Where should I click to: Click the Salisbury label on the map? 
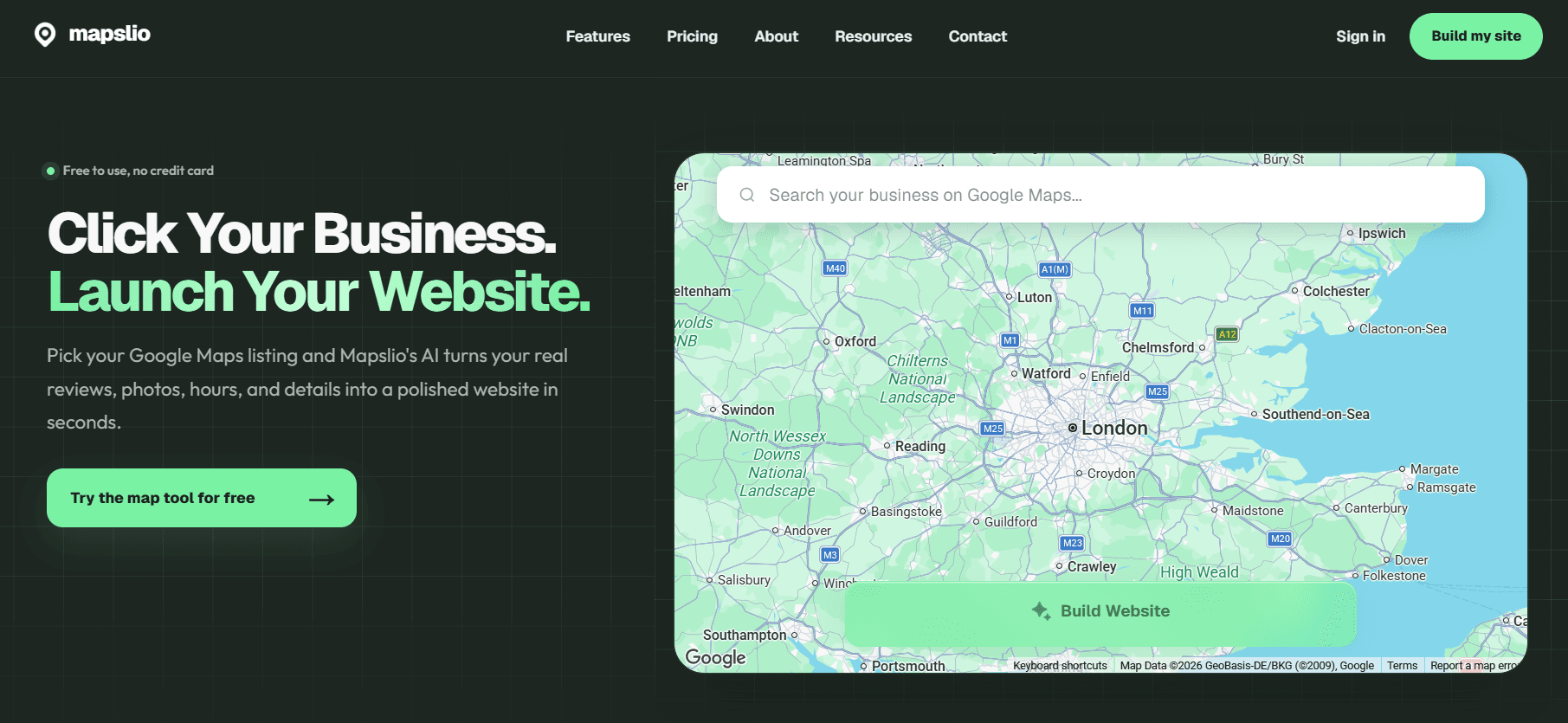coord(744,579)
